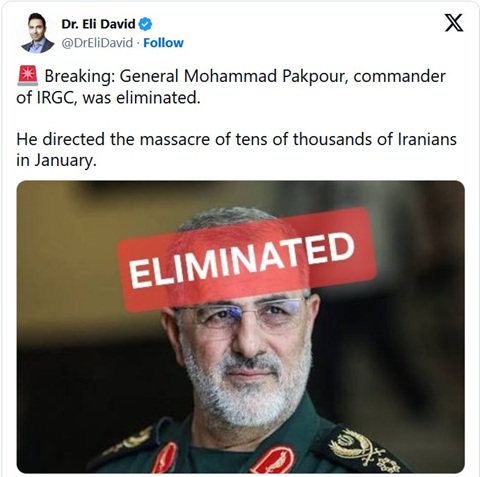This screenshot has width=480, height=477.
Task: Open Dr. Eli David's profile avatar
Action: pyautogui.click(x=37, y=33)
